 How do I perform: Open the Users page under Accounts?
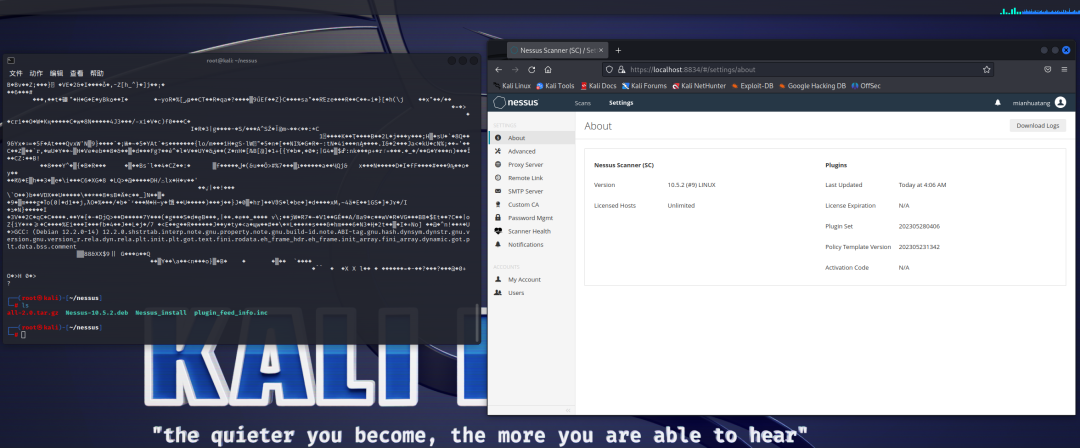pos(516,293)
